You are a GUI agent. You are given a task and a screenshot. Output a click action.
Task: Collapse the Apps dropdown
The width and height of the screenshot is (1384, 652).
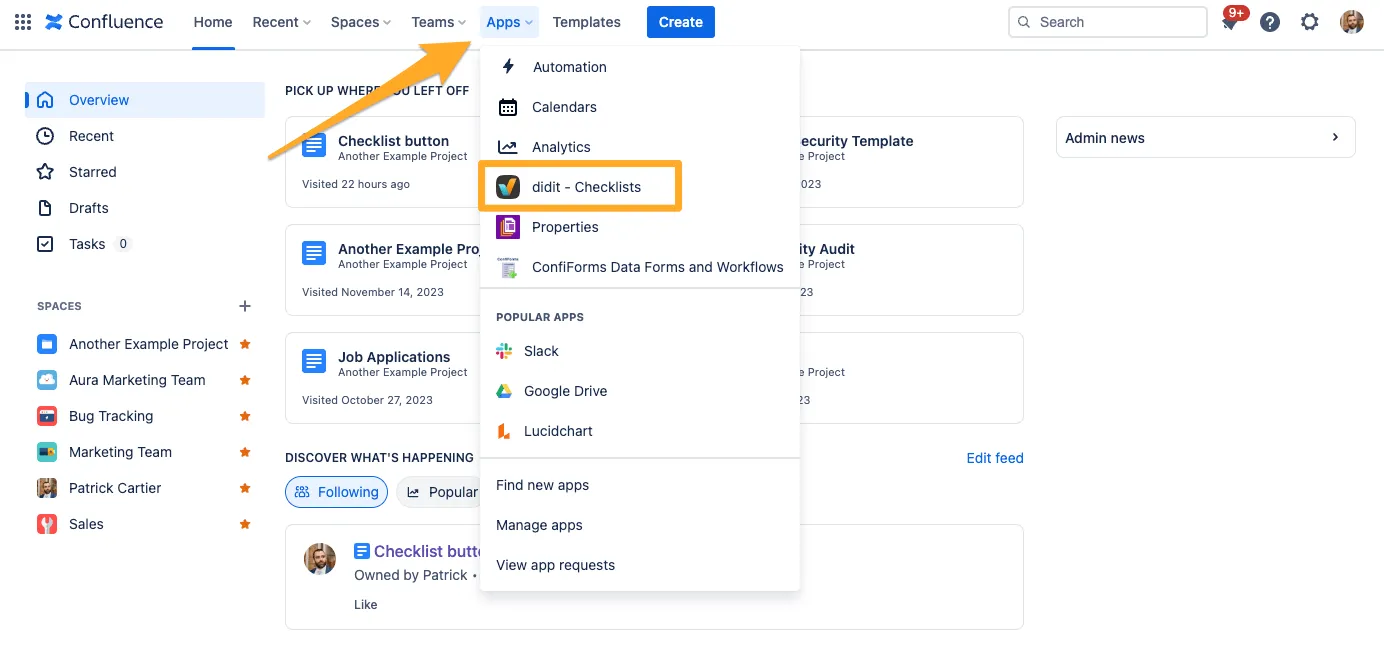click(x=510, y=22)
